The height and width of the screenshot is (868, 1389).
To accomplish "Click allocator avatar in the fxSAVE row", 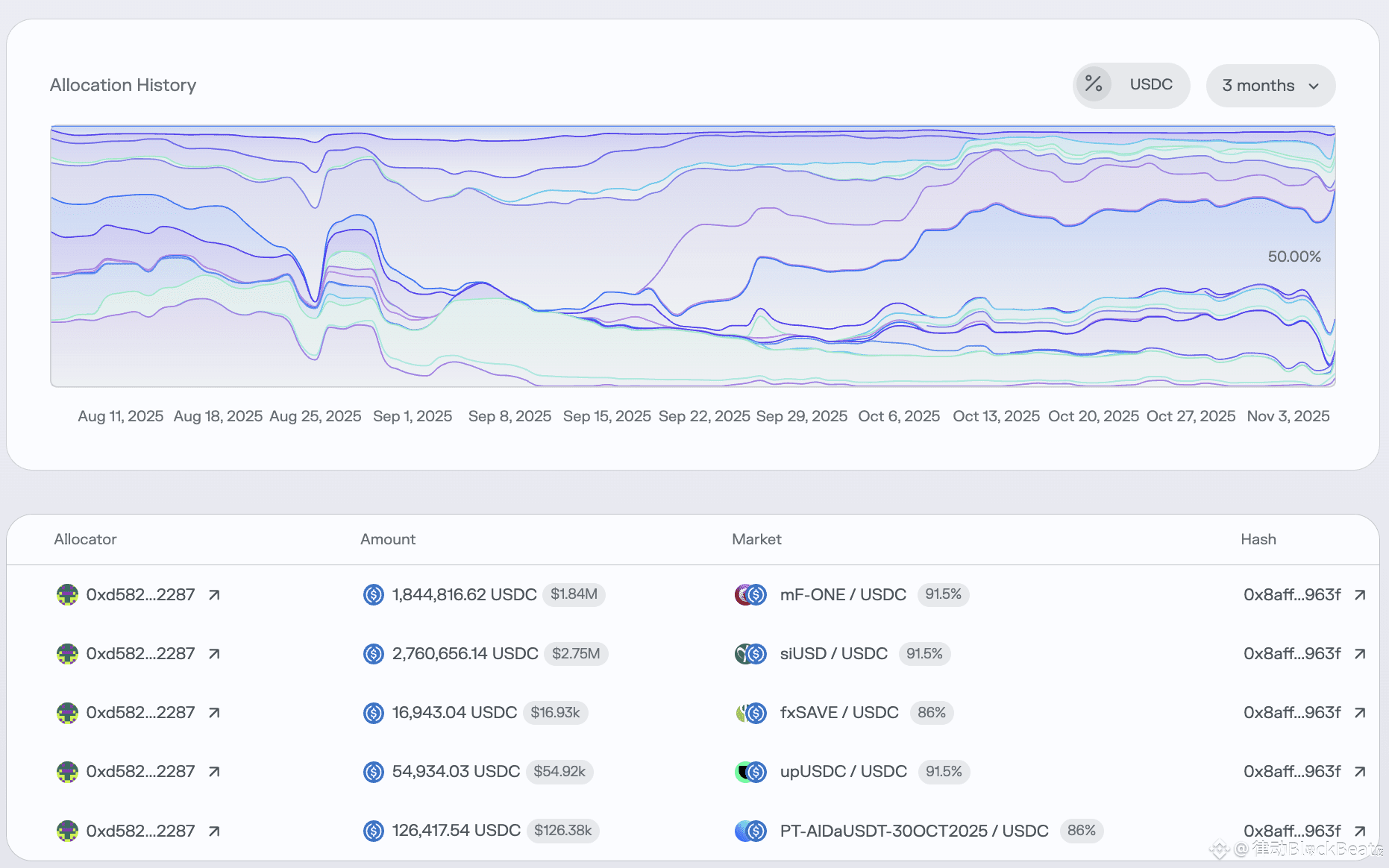I will tap(68, 713).
